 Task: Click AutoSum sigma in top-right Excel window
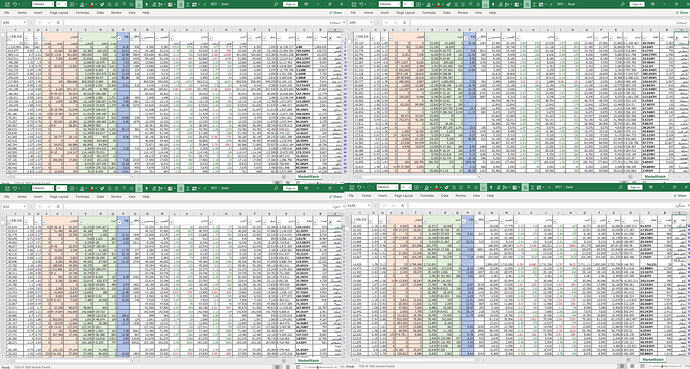pyautogui.click(x=534, y=4)
